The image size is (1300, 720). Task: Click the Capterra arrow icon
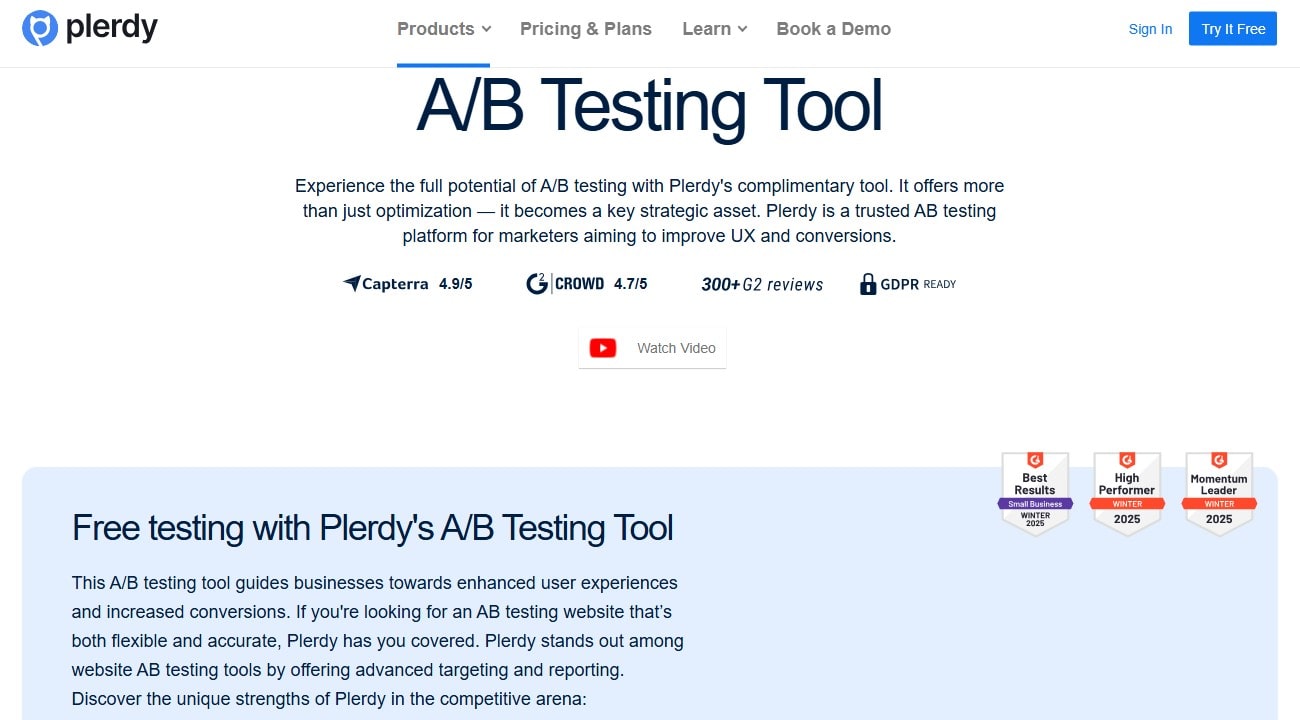coord(351,284)
